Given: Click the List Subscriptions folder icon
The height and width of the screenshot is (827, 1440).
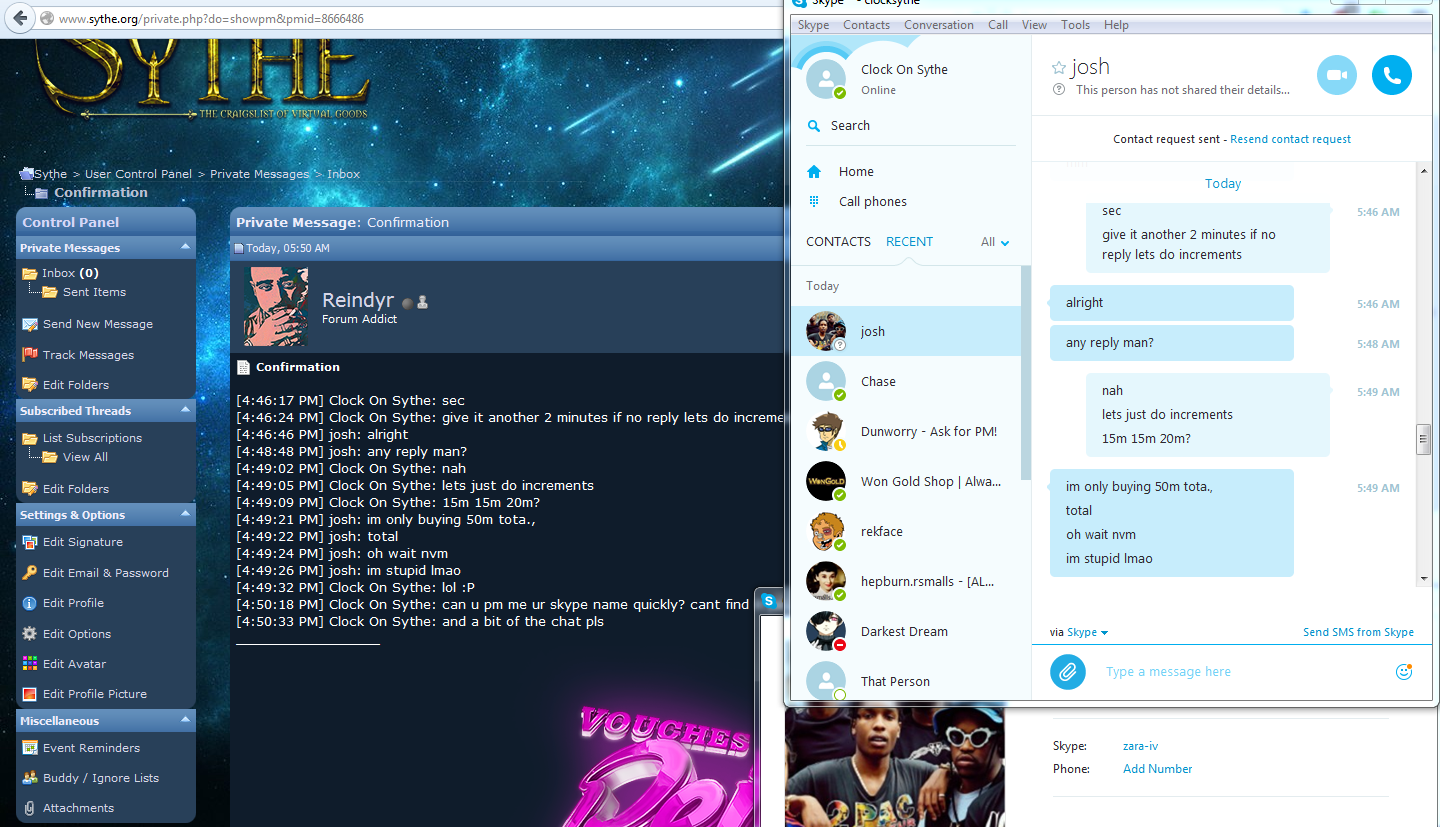Looking at the screenshot, I should coord(30,438).
